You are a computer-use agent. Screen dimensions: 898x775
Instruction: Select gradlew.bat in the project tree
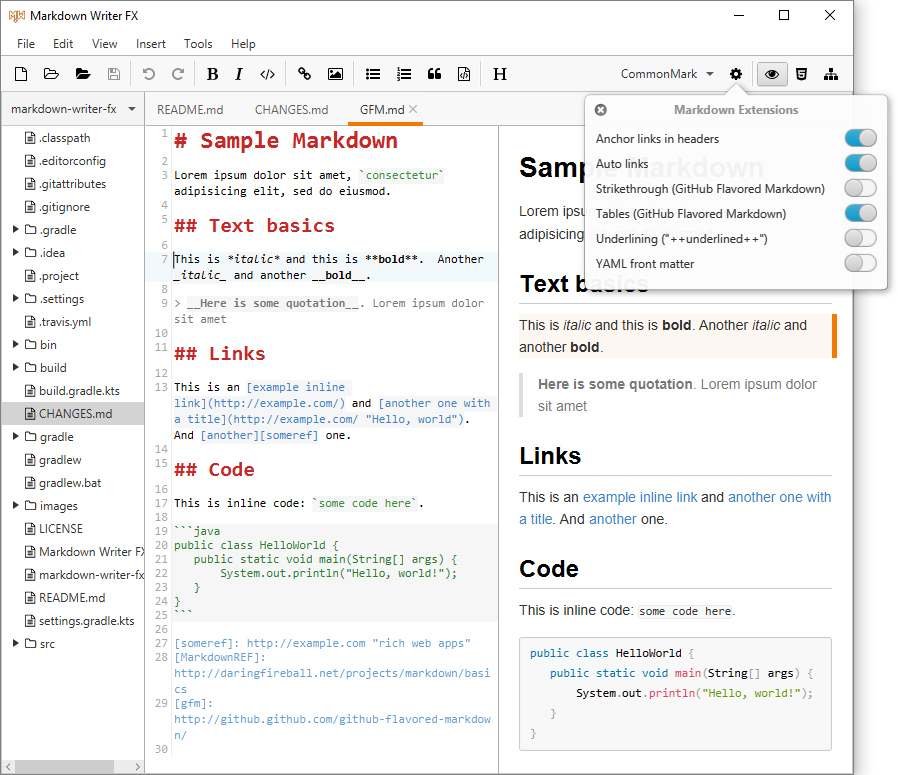70,482
